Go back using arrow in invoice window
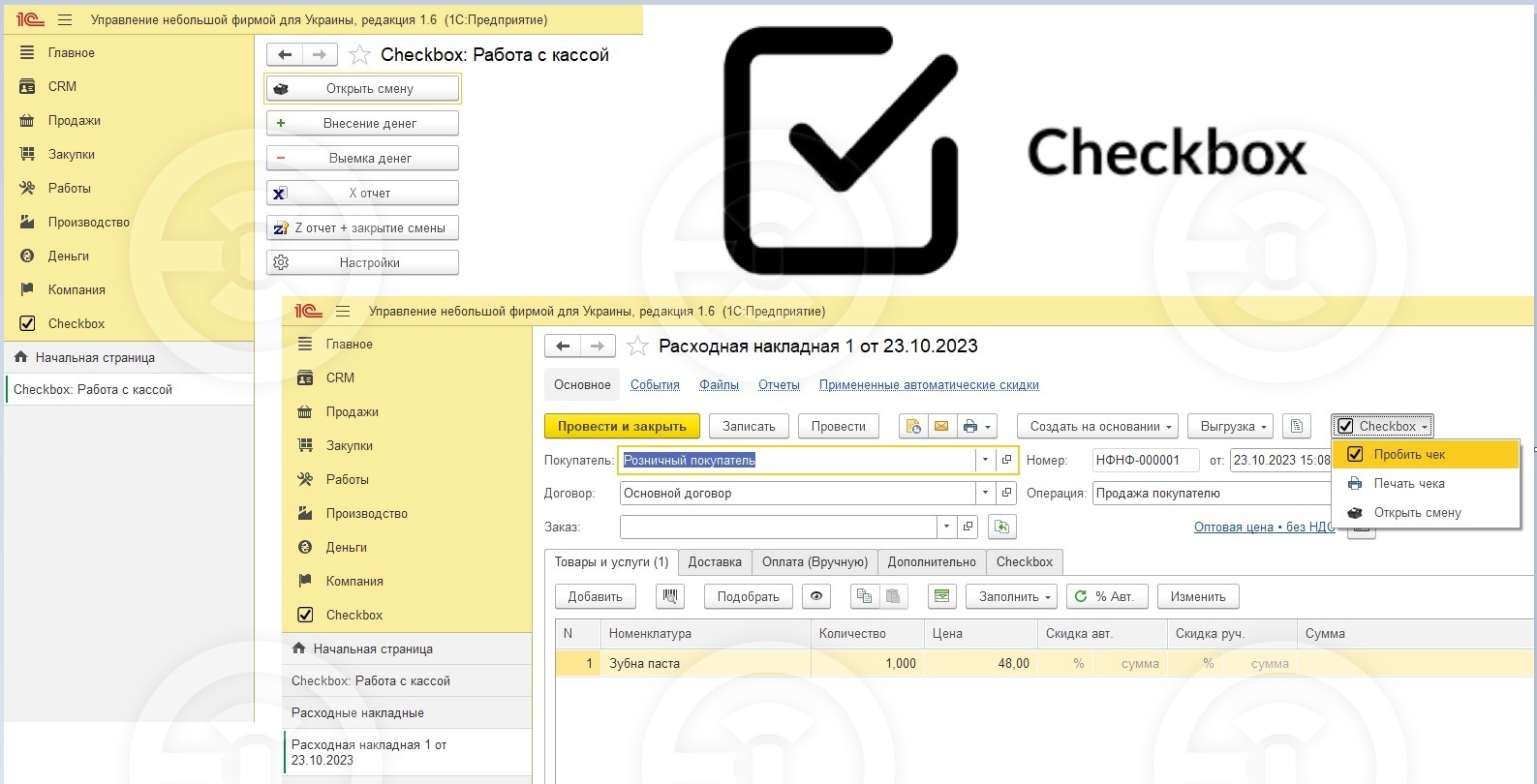The height and width of the screenshot is (784, 1537). tap(563, 346)
